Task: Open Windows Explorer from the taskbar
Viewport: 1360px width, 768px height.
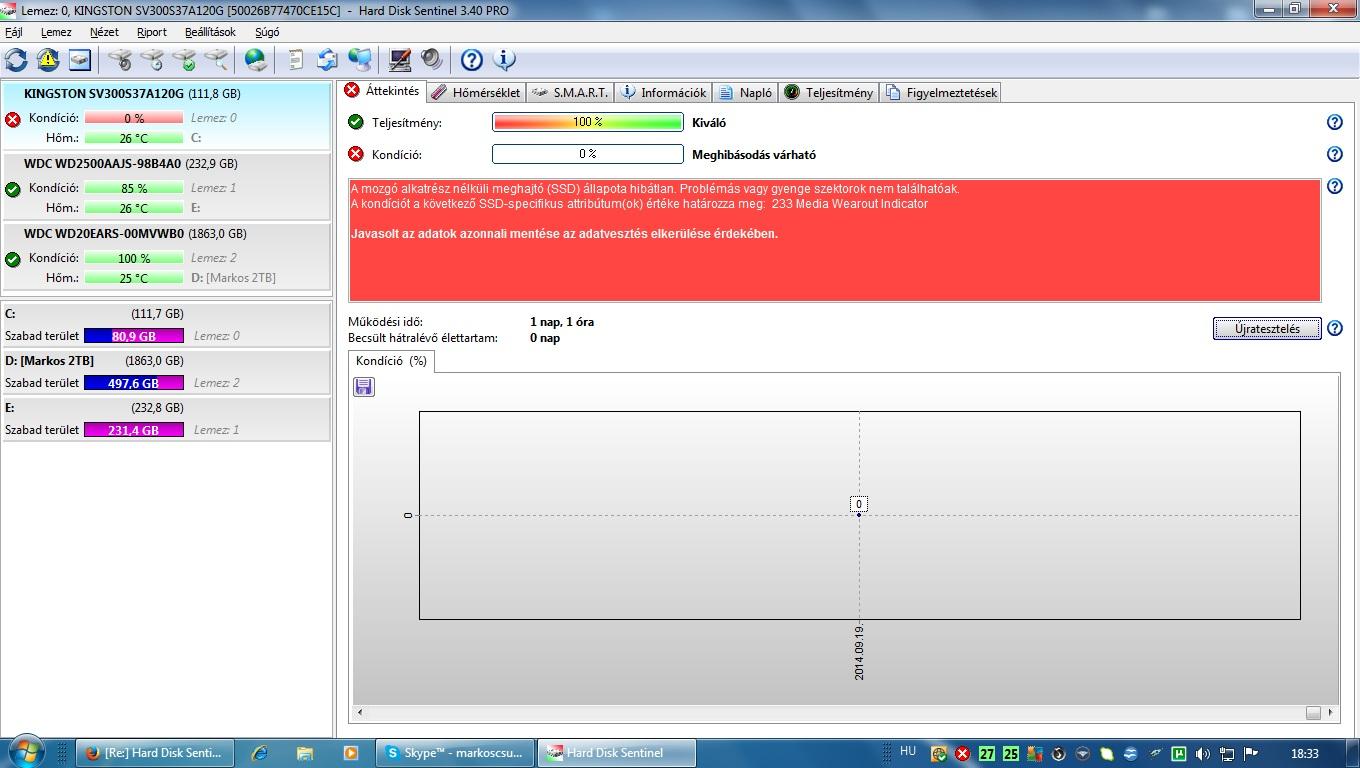Action: (x=305, y=753)
